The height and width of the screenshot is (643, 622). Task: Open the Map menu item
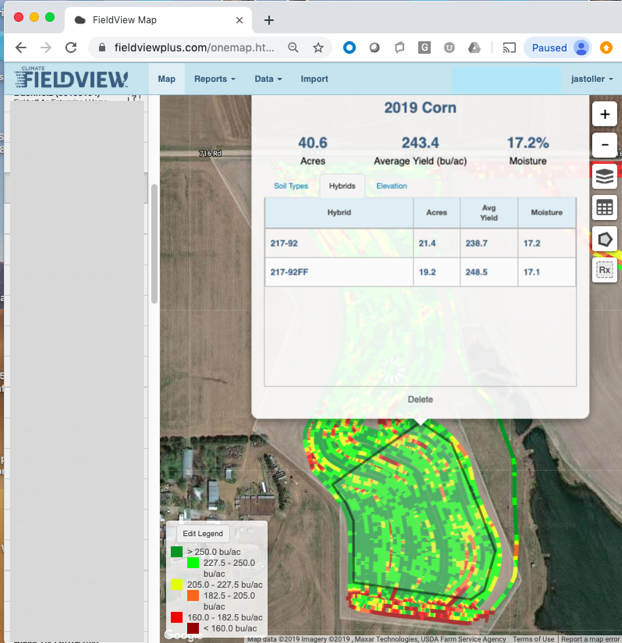point(166,79)
